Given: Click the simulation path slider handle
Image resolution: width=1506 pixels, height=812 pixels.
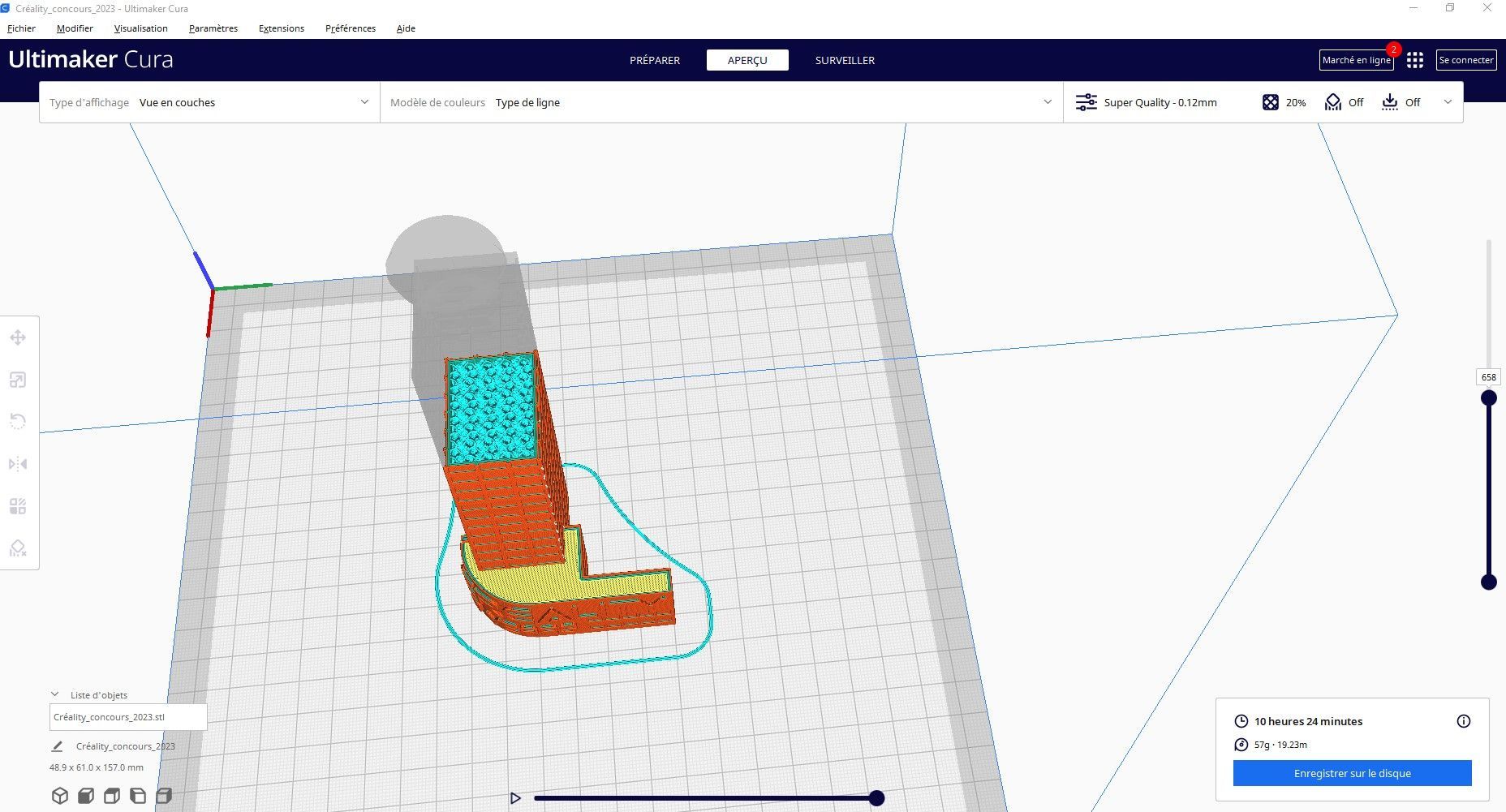Looking at the screenshot, I should [876, 798].
